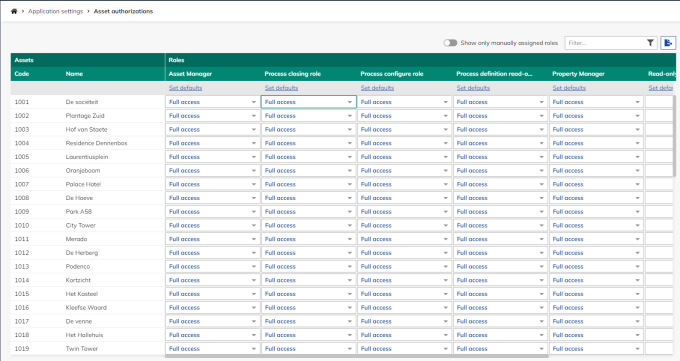Open Process configure role dropdown for Het Hallehuis
This screenshot has height=361, width=680.
coord(404,335)
